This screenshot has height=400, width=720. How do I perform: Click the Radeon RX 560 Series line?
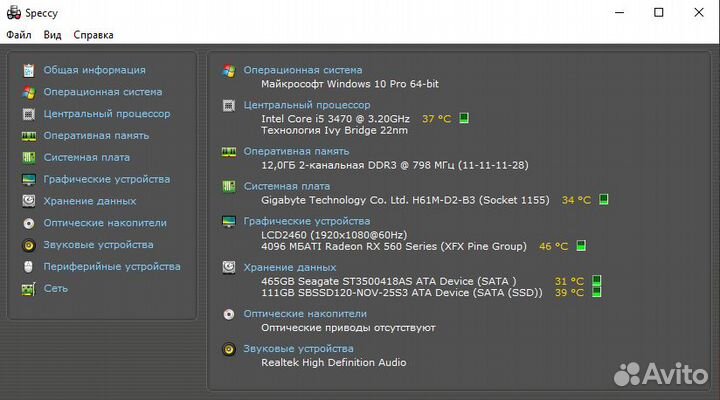pyautogui.click(x=394, y=246)
